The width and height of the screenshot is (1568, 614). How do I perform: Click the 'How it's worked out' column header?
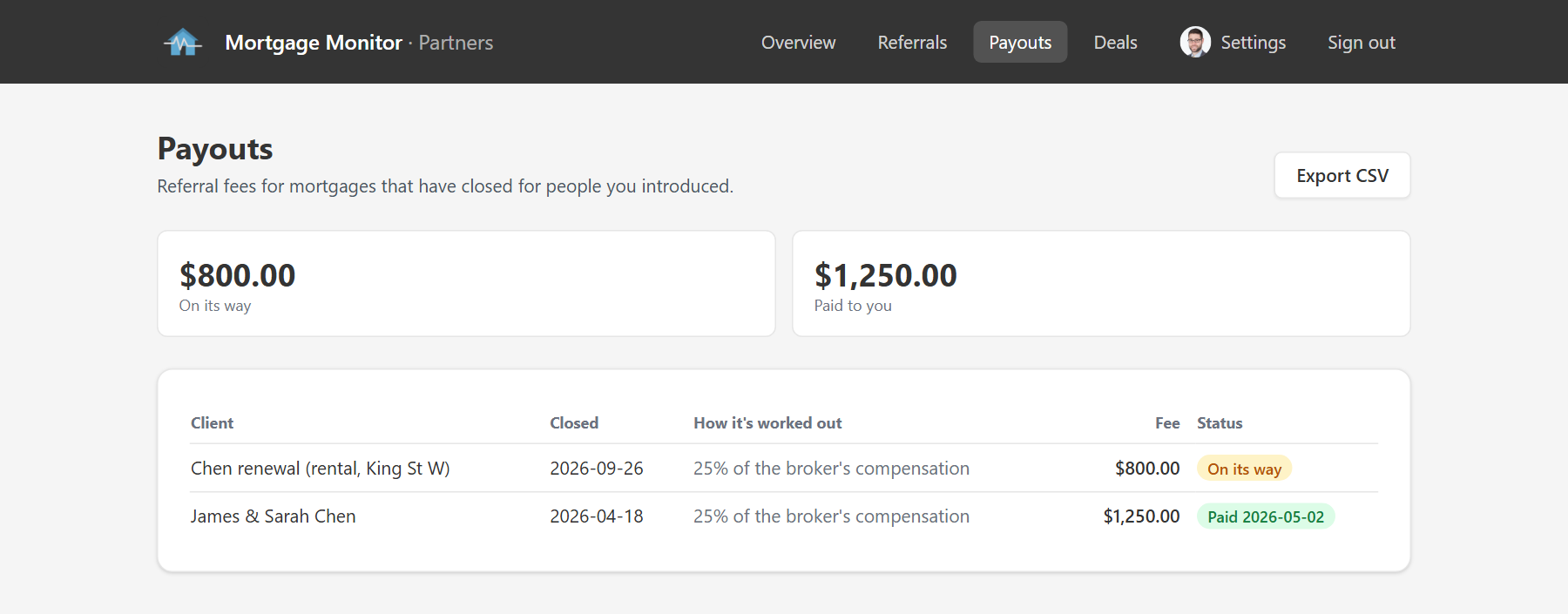767,422
